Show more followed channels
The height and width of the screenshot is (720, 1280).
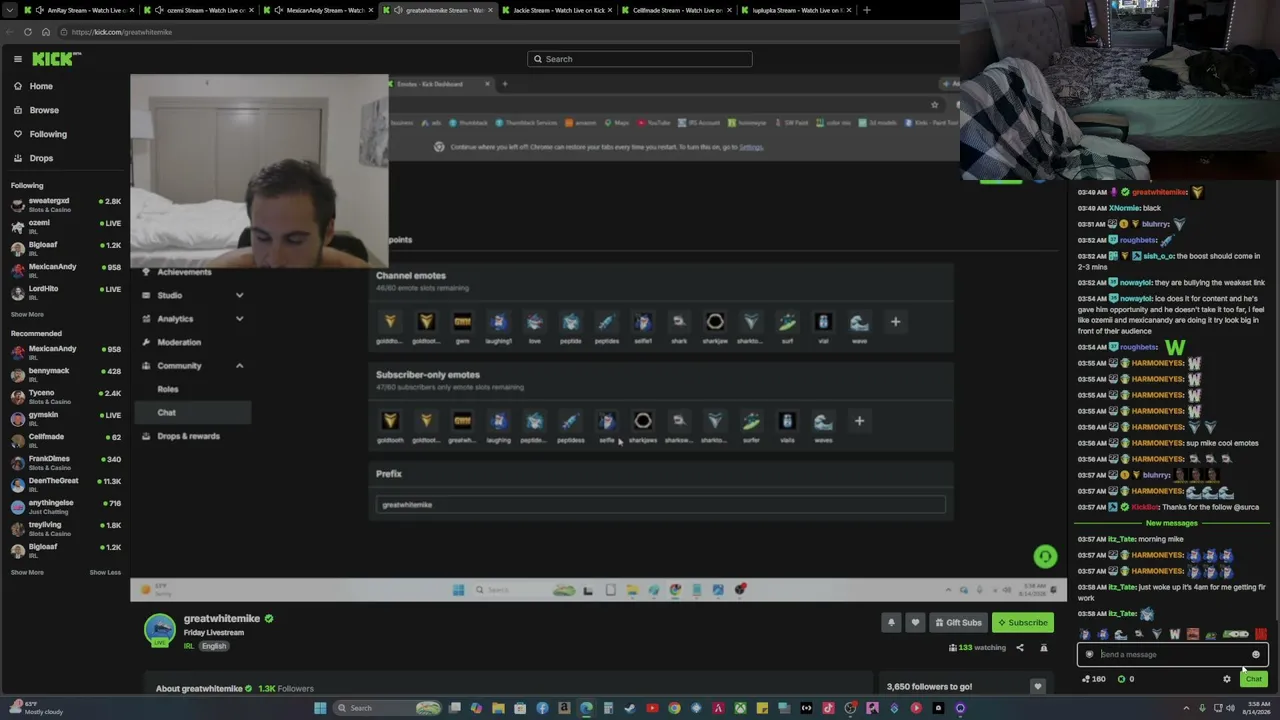click(27, 314)
